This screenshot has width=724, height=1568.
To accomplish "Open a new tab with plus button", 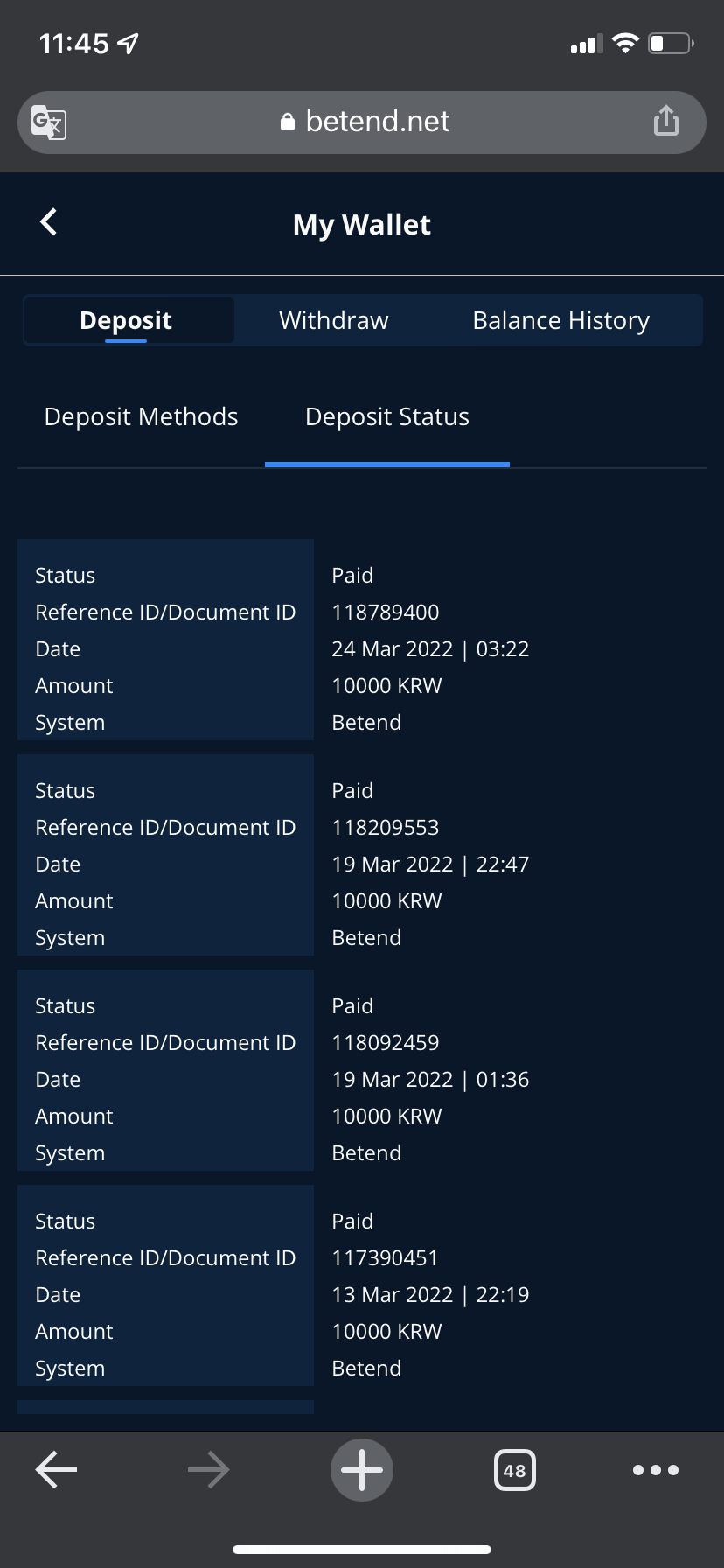I will click(362, 1470).
